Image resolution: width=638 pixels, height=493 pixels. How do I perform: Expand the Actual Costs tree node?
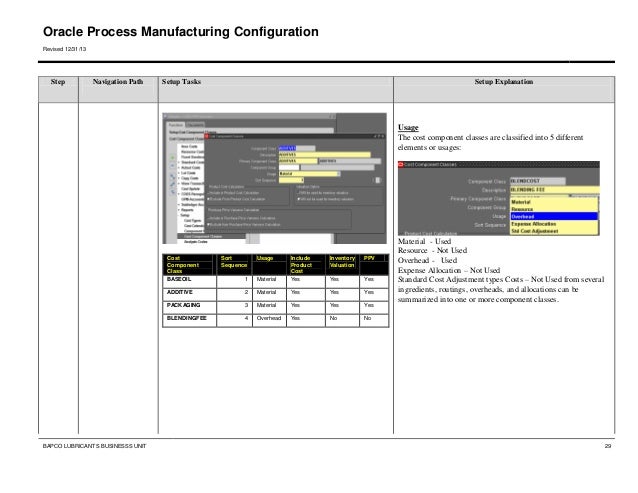pos(179,168)
